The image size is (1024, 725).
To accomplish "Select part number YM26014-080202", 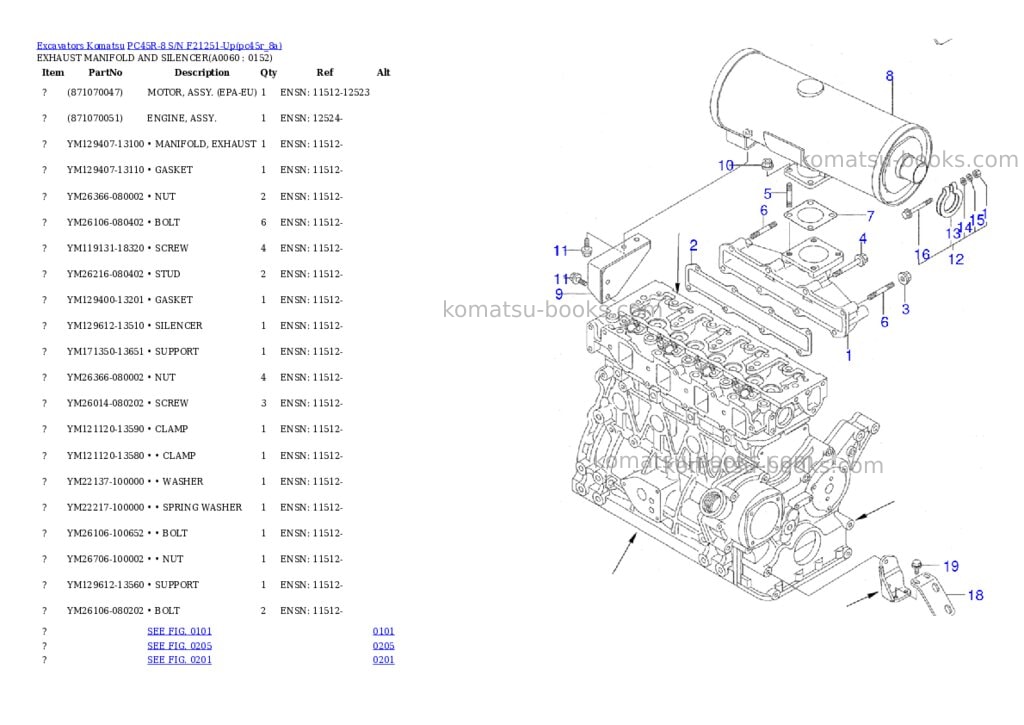I will pyautogui.click(x=105, y=403).
